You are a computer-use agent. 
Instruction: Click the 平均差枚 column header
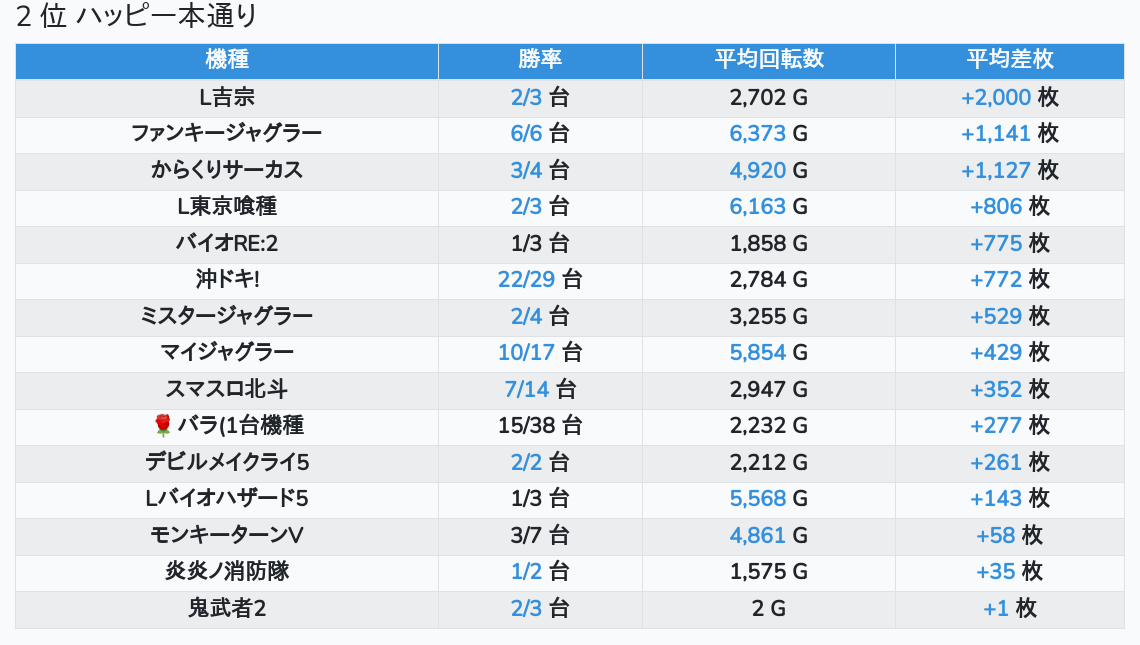pos(1010,59)
